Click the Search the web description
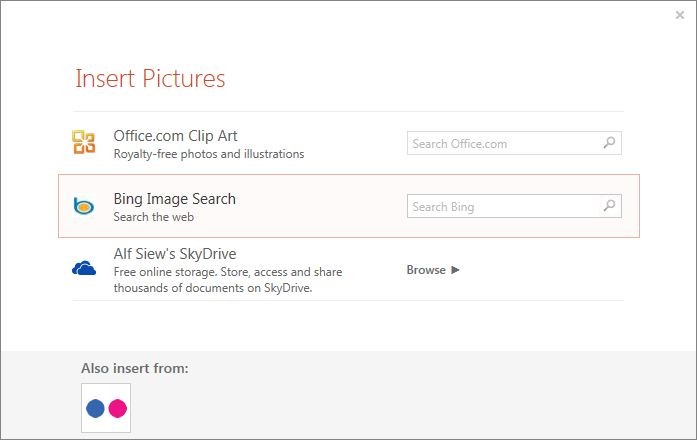Image resolution: width=697 pixels, height=440 pixels. click(153, 217)
